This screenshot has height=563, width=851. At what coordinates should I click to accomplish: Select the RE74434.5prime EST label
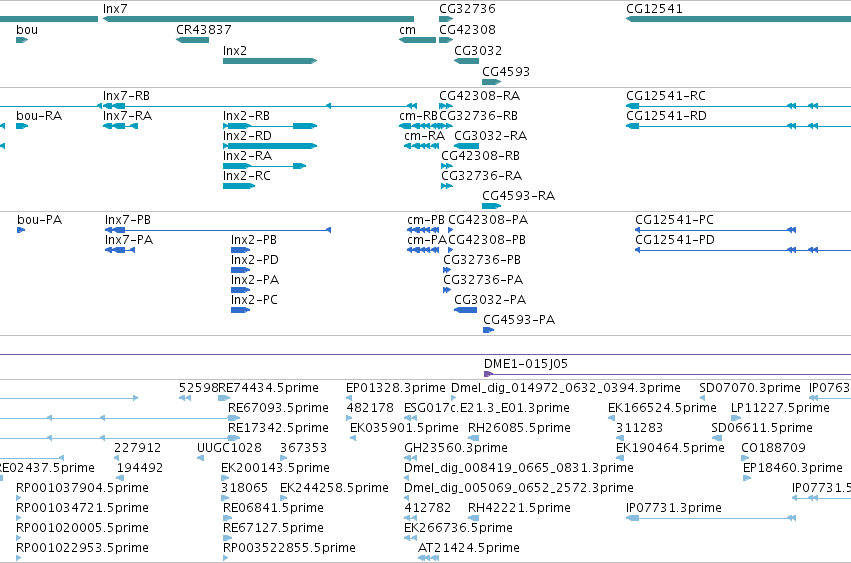click(x=268, y=388)
